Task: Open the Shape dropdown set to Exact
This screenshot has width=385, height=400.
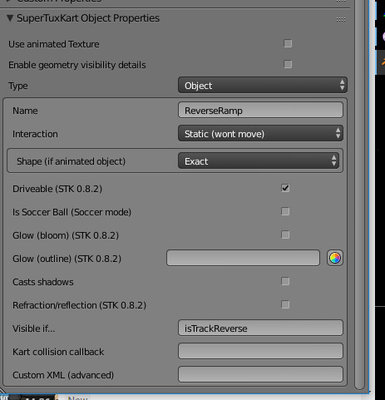Action: pyautogui.click(x=258, y=161)
